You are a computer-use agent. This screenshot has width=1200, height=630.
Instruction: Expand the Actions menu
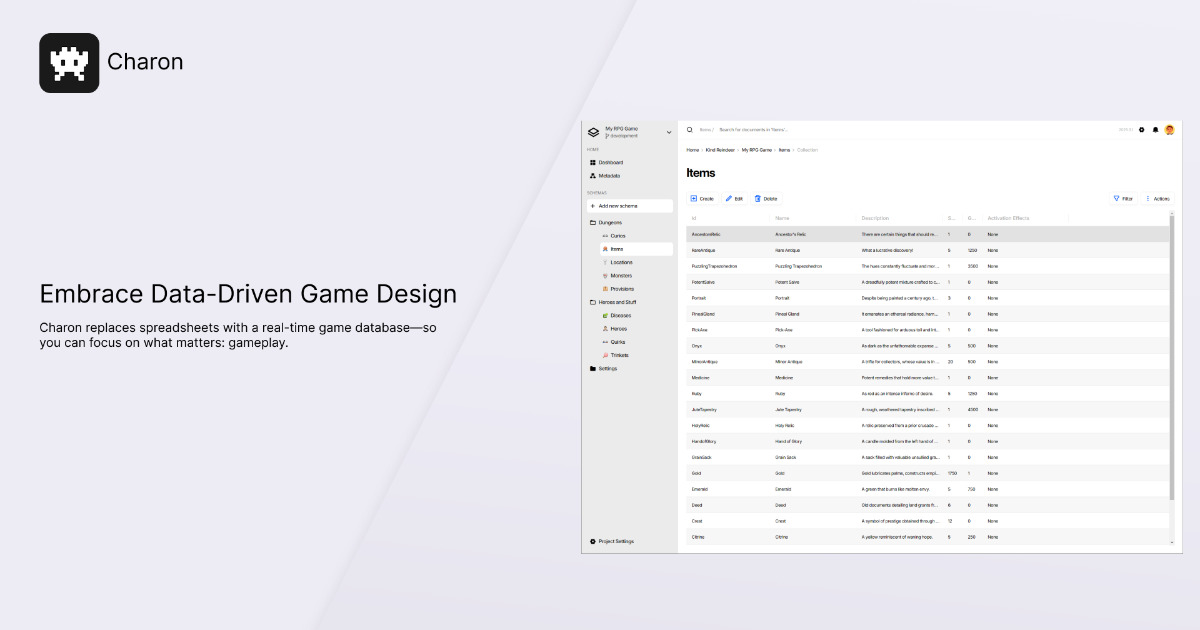click(x=1158, y=199)
